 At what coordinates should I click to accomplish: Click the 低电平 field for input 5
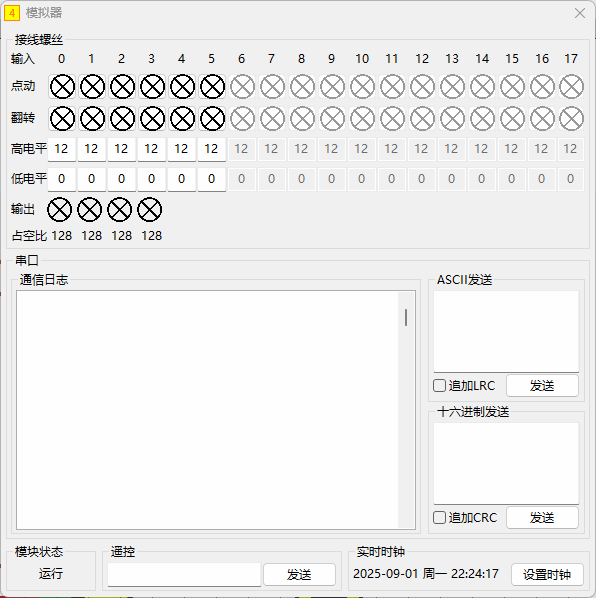pos(212,179)
